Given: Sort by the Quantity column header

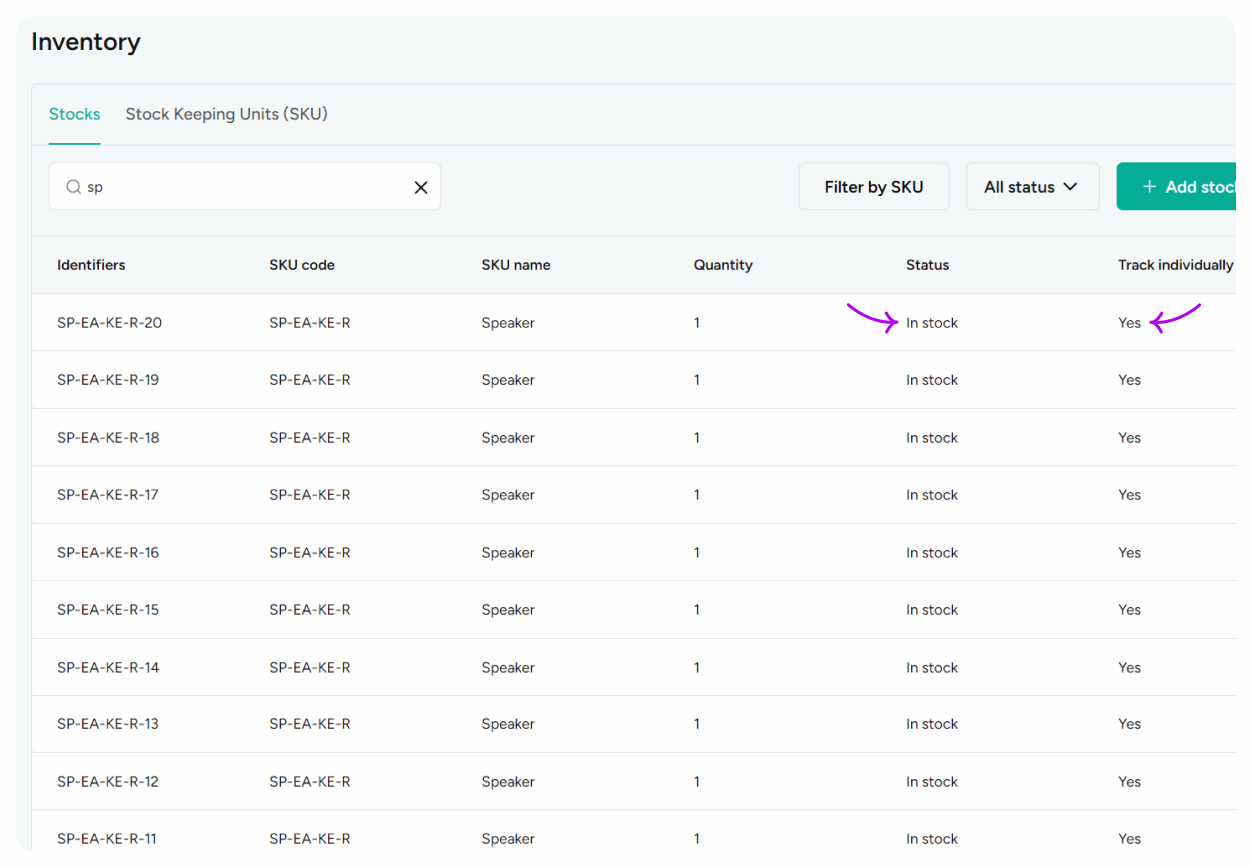Looking at the screenshot, I should click(723, 265).
